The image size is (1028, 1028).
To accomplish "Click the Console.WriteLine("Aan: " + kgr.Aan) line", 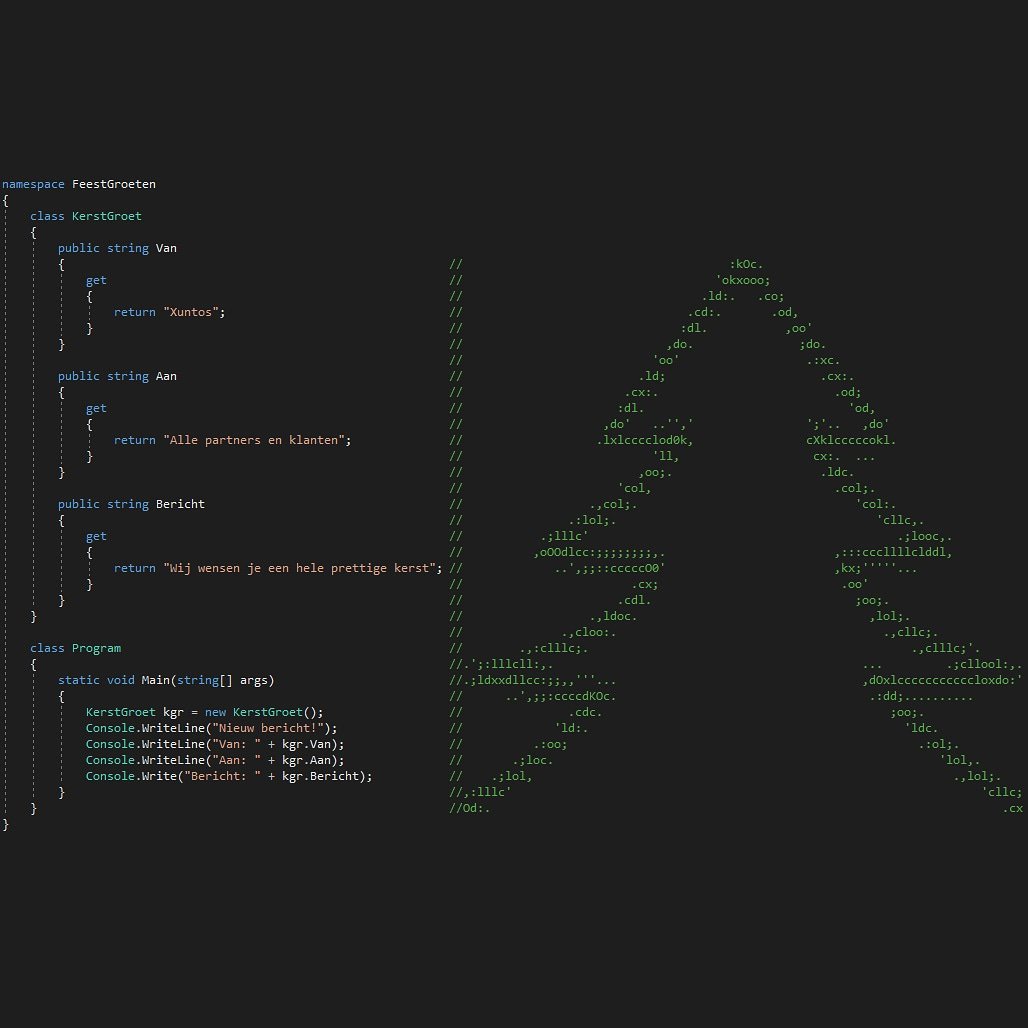I will (215, 761).
